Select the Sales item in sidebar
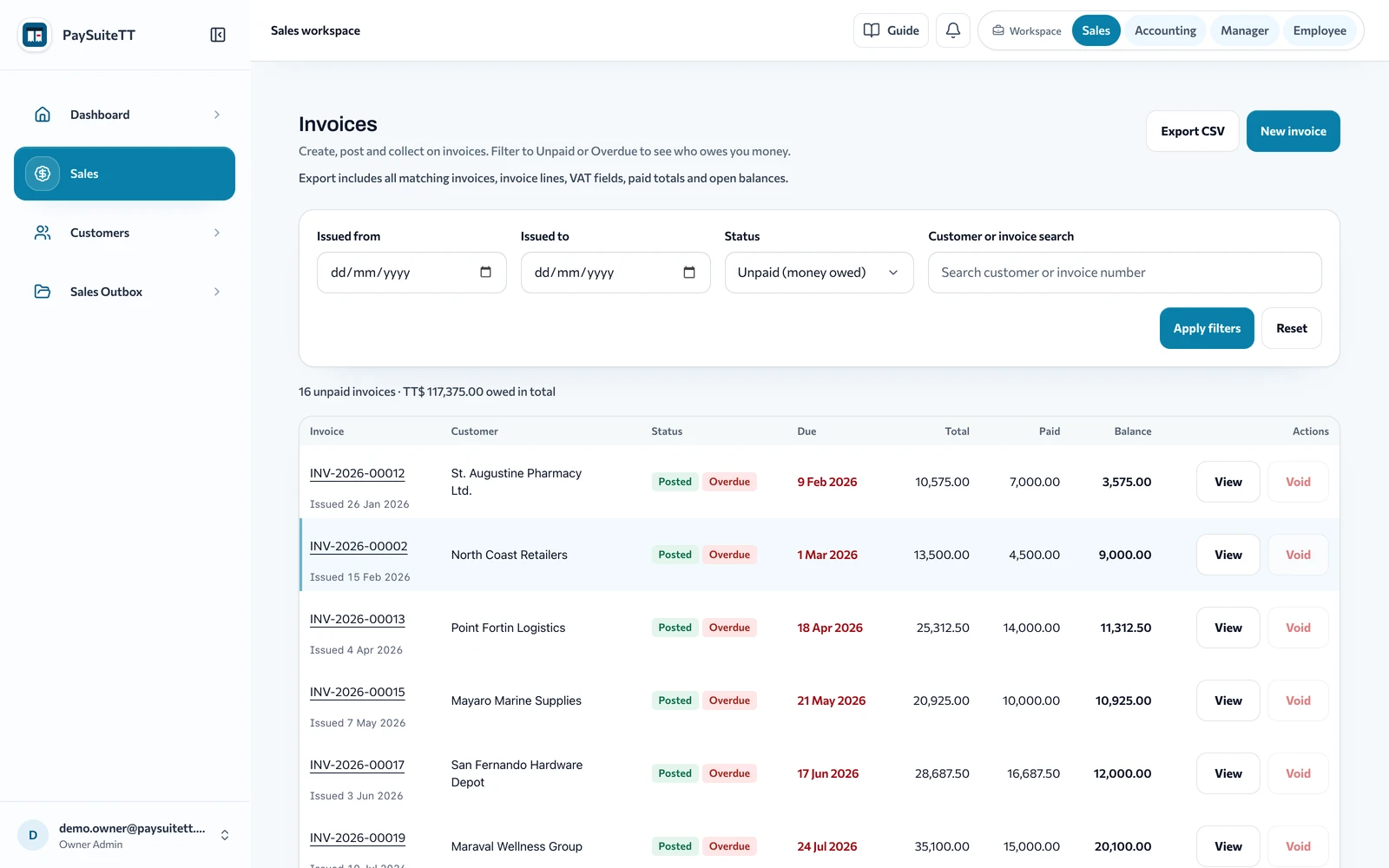 point(124,174)
